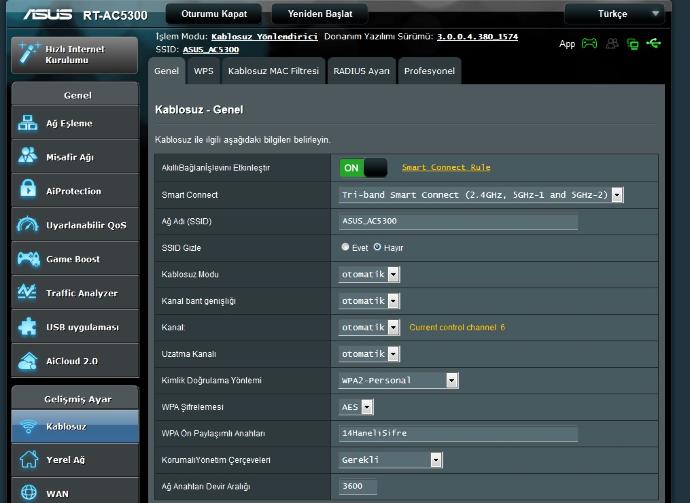Click the İşlem Modu label
The width and height of the screenshot is (690, 503).
[x=181, y=37]
